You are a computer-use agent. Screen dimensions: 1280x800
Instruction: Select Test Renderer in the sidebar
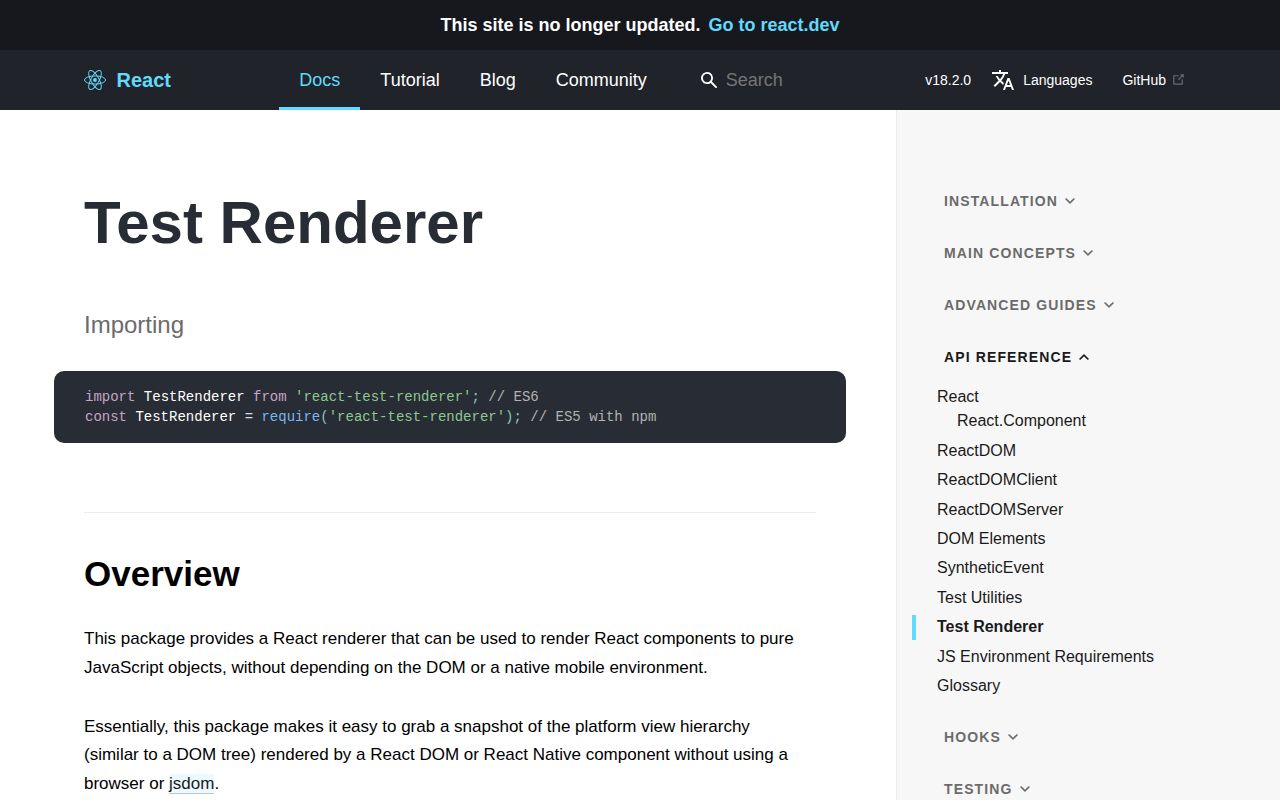coord(990,626)
